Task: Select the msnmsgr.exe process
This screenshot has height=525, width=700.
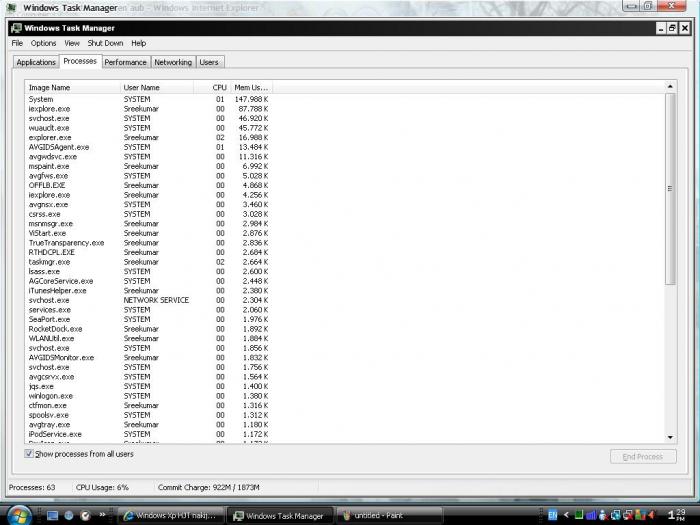Action: pos(149,224)
